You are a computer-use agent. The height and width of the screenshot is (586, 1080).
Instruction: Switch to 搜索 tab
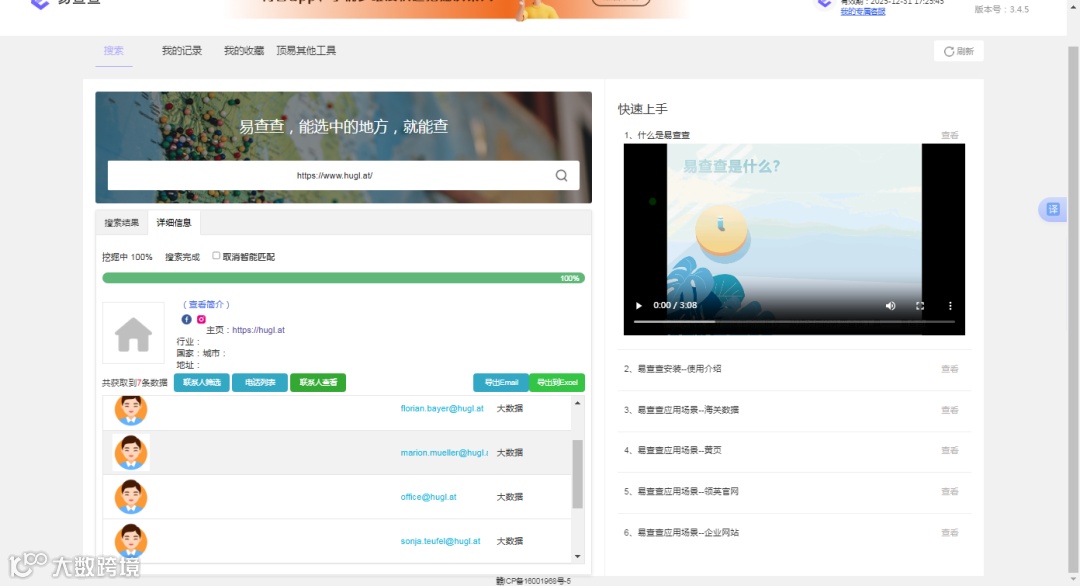[x=114, y=50]
